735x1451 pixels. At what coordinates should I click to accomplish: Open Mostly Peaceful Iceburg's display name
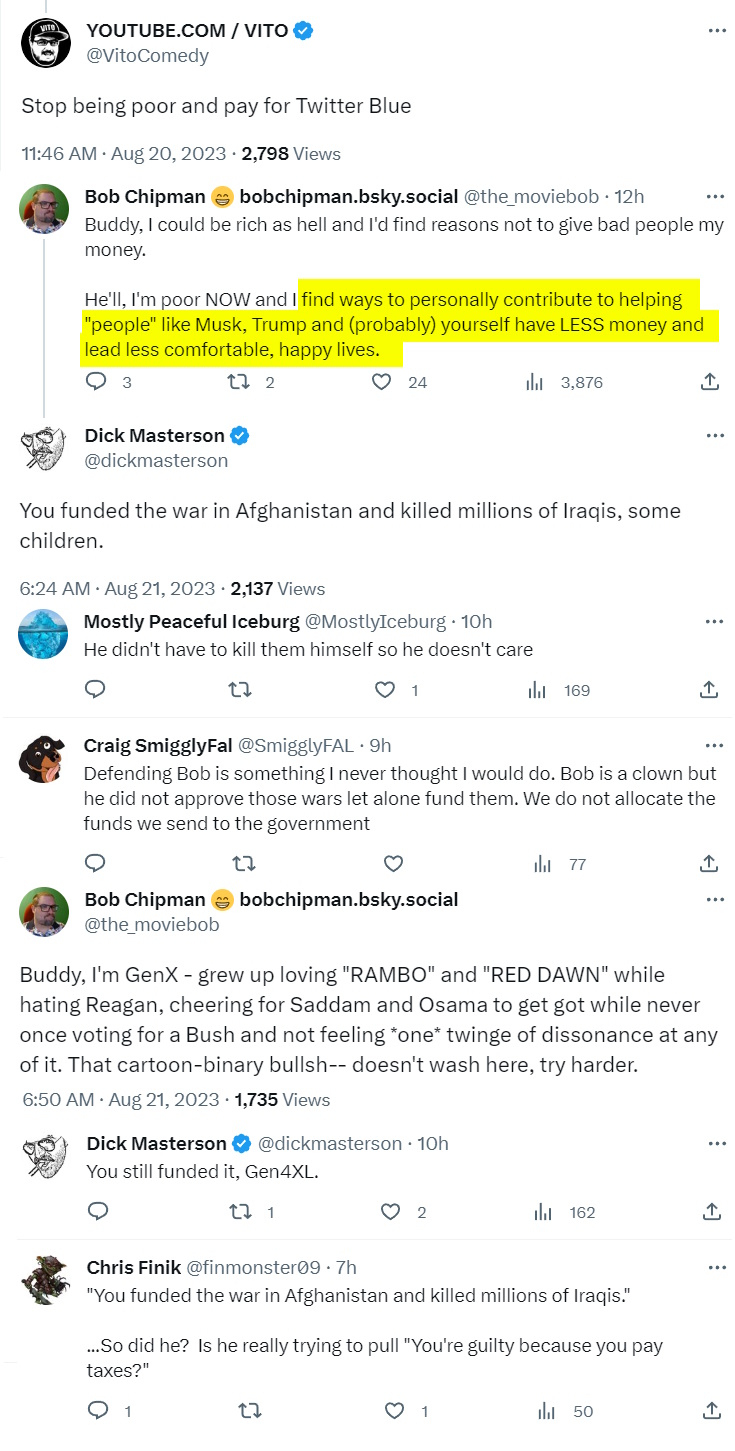point(191,621)
